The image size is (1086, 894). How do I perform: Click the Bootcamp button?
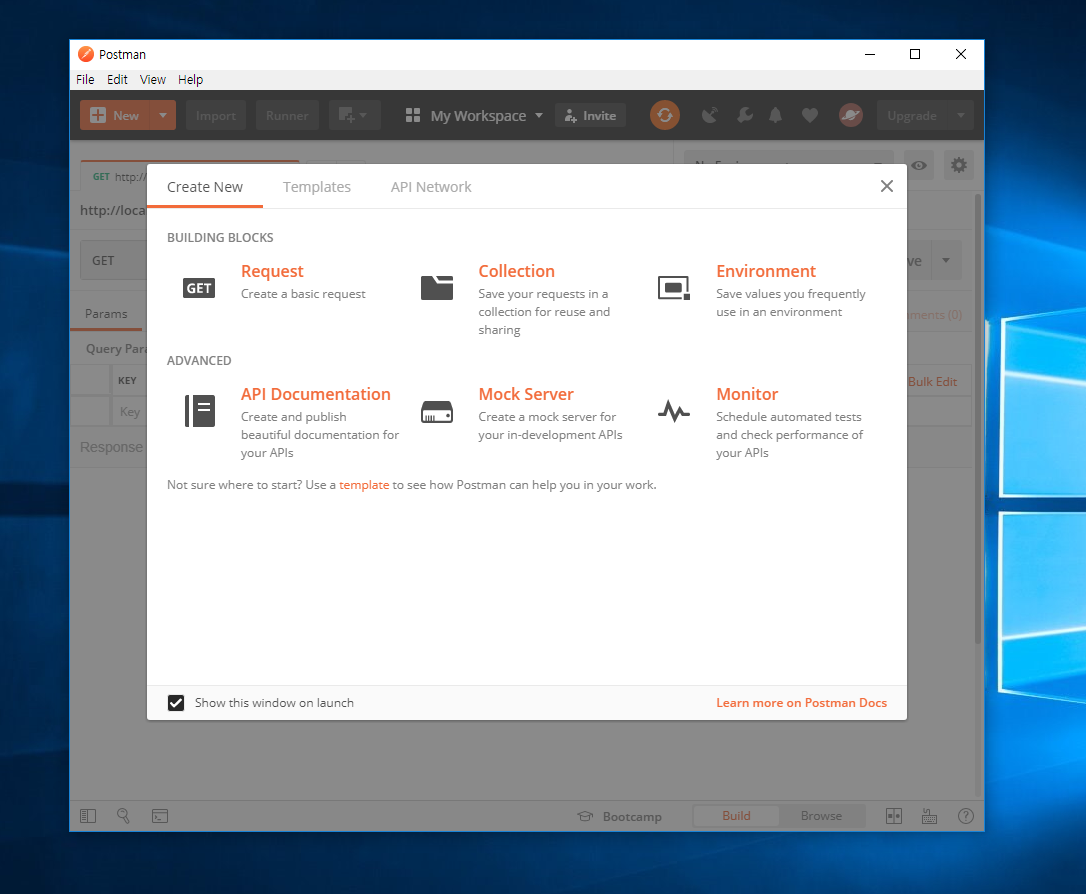coord(619,816)
